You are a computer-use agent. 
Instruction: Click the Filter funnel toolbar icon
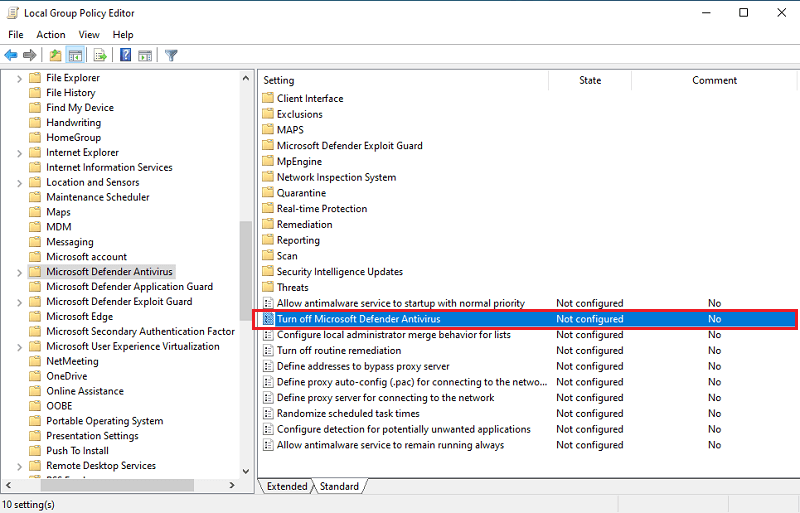pos(171,55)
